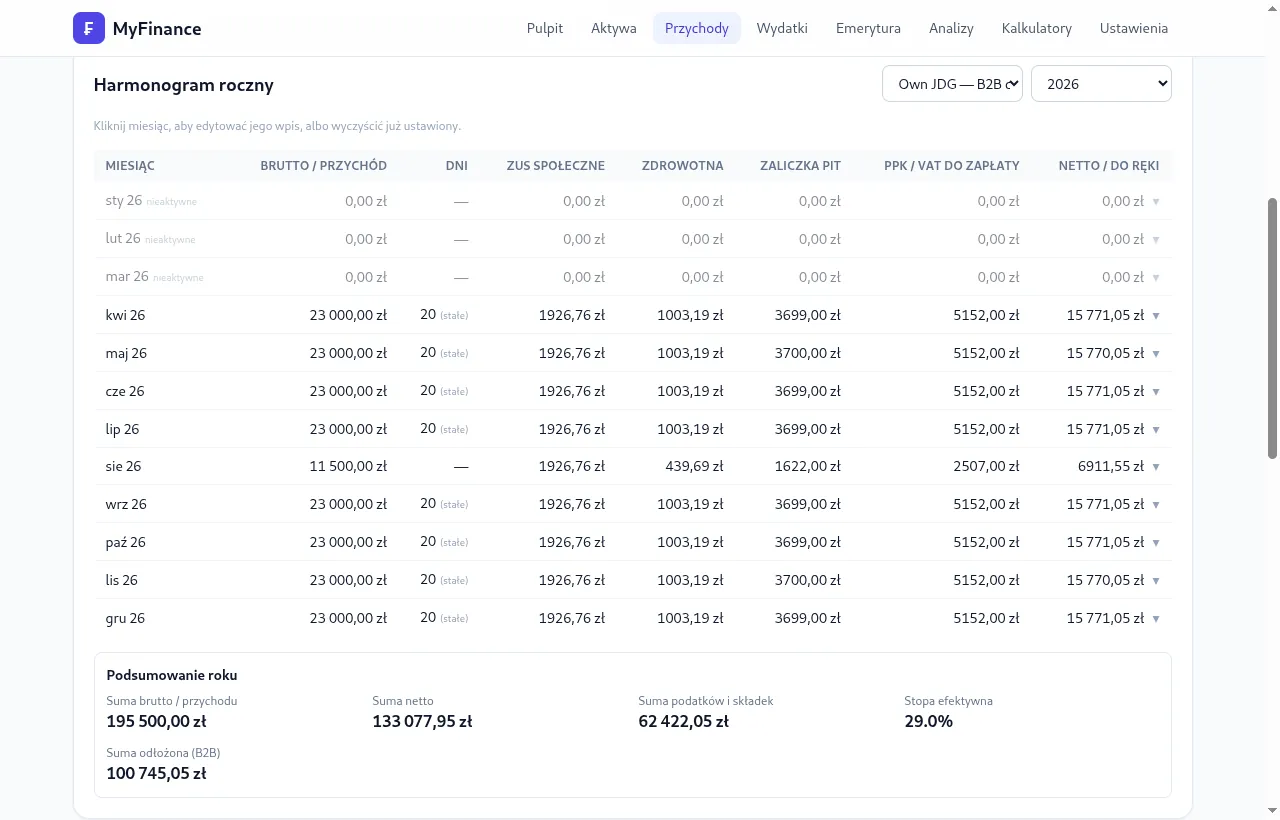Open the Pulpit tab
The width and height of the screenshot is (1280, 820).
click(545, 28)
